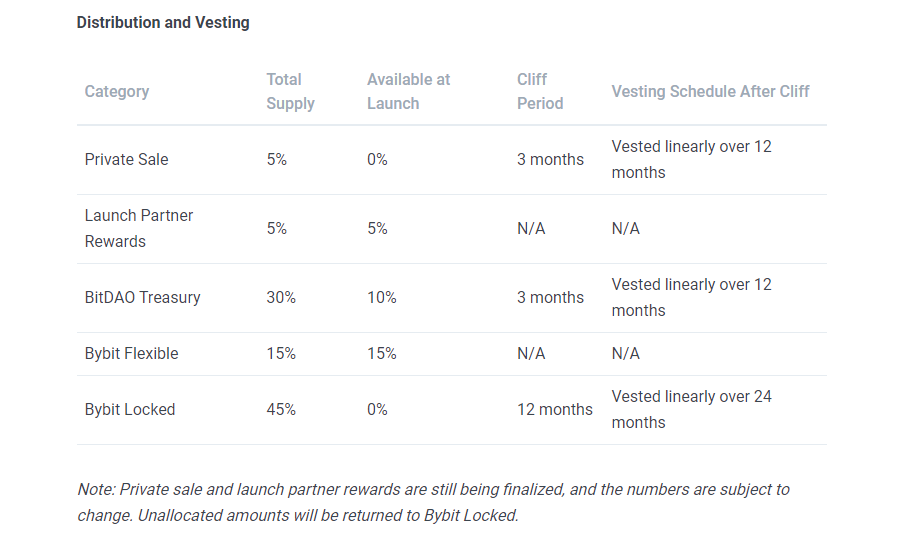Viewport: 902px width, 553px height.
Task: Select the Private Sale row label
Action: (x=126, y=159)
